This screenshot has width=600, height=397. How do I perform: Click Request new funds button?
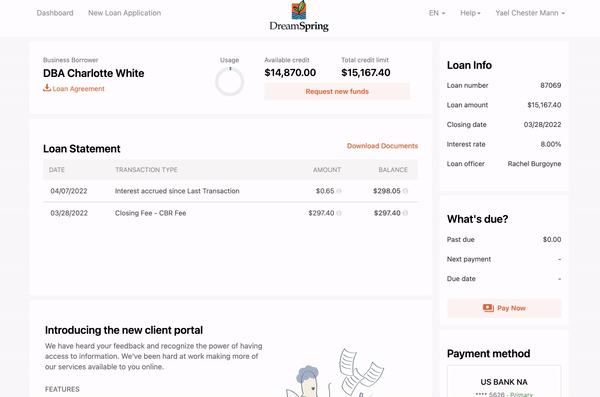(x=337, y=91)
